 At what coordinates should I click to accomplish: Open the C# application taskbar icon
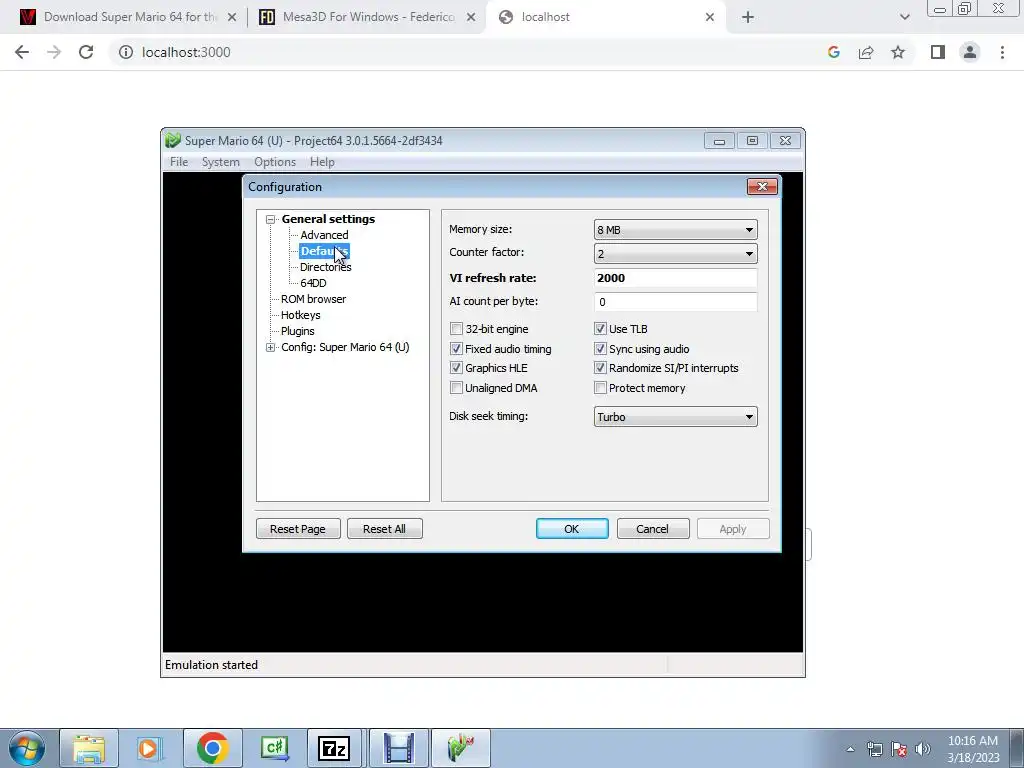[x=274, y=748]
